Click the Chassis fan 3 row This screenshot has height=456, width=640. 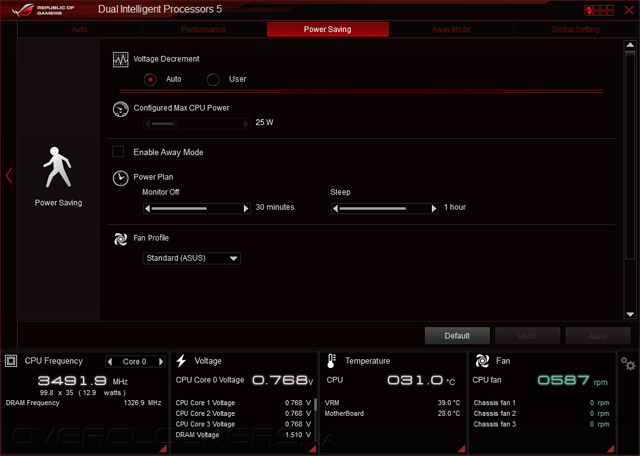click(x=541, y=424)
